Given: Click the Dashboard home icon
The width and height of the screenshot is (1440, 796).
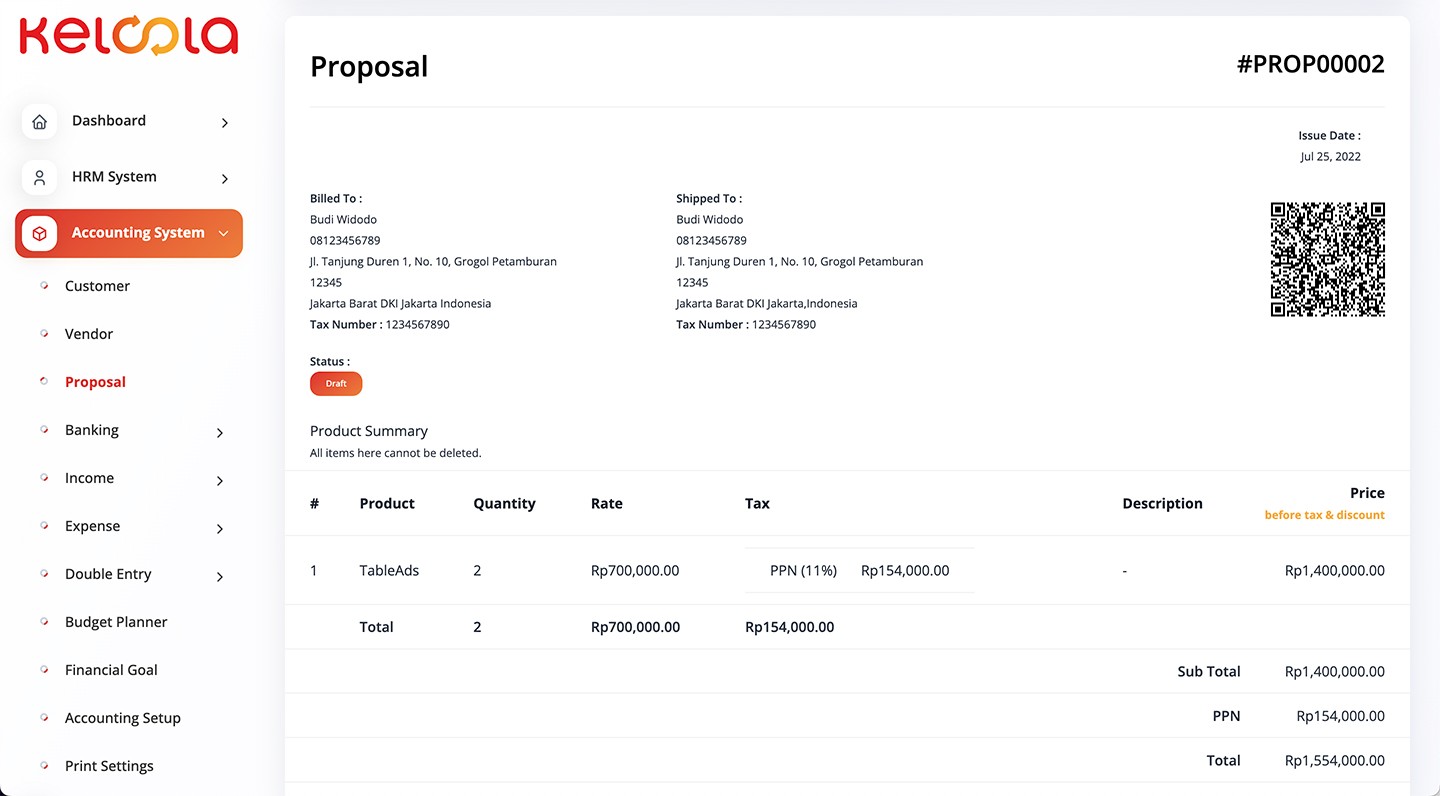Looking at the screenshot, I should click(39, 122).
